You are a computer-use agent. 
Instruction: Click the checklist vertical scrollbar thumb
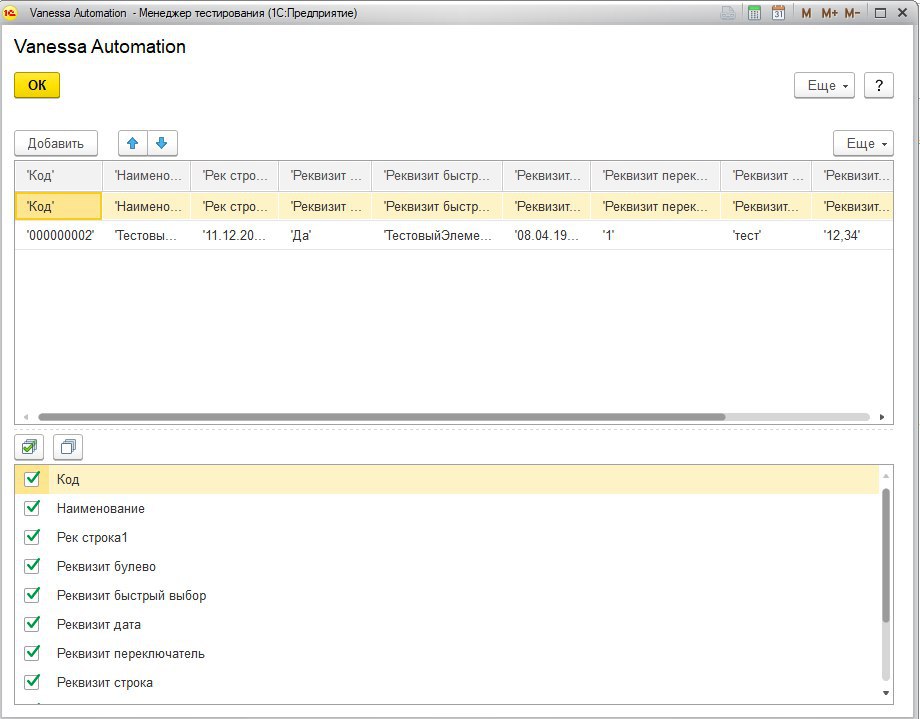(886, 555)
